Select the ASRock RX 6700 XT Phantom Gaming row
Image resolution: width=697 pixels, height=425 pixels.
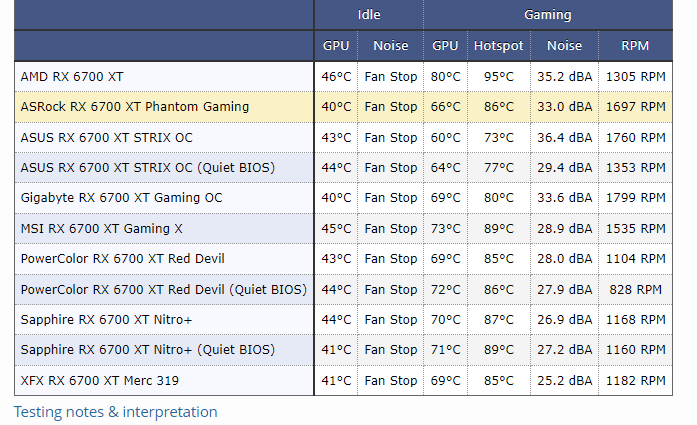(x=135, y=106)
